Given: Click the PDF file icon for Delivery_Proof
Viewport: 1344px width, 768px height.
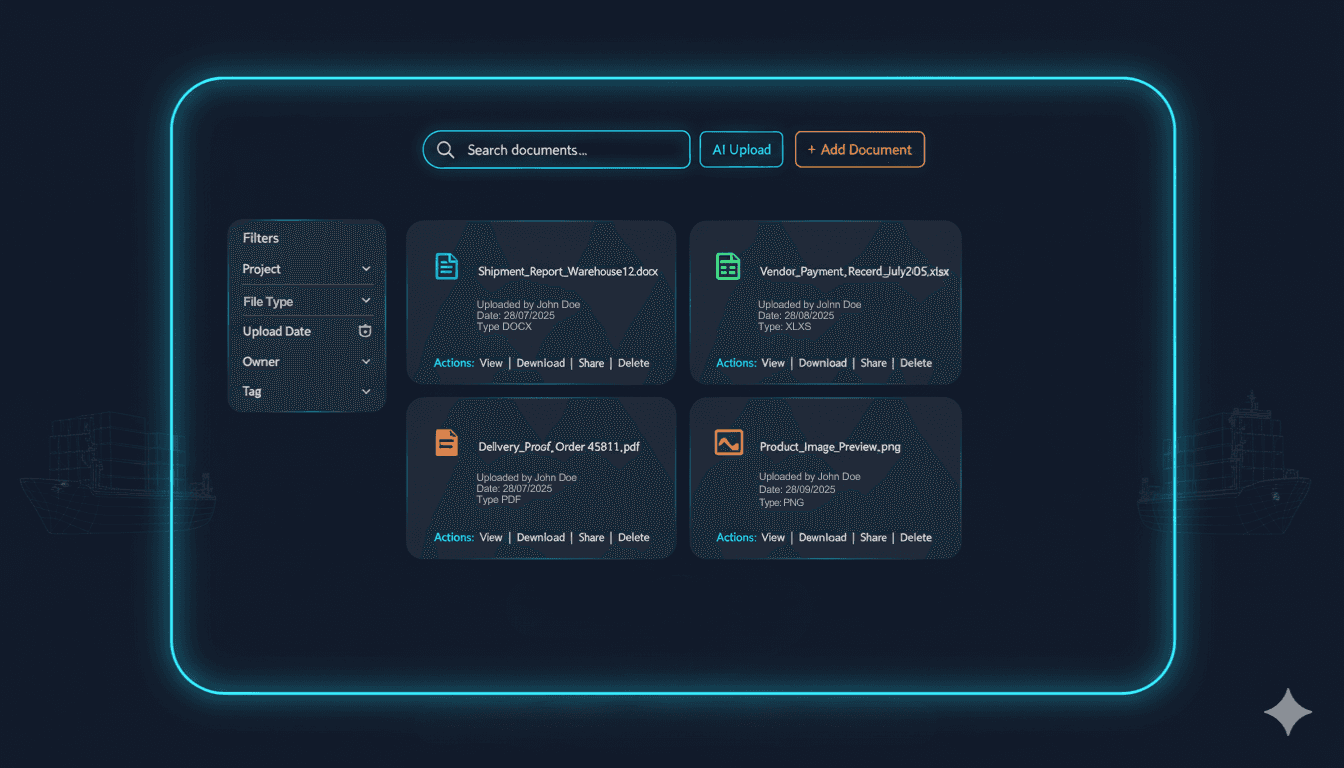Looking at the screenshot, I should (446, 442).
